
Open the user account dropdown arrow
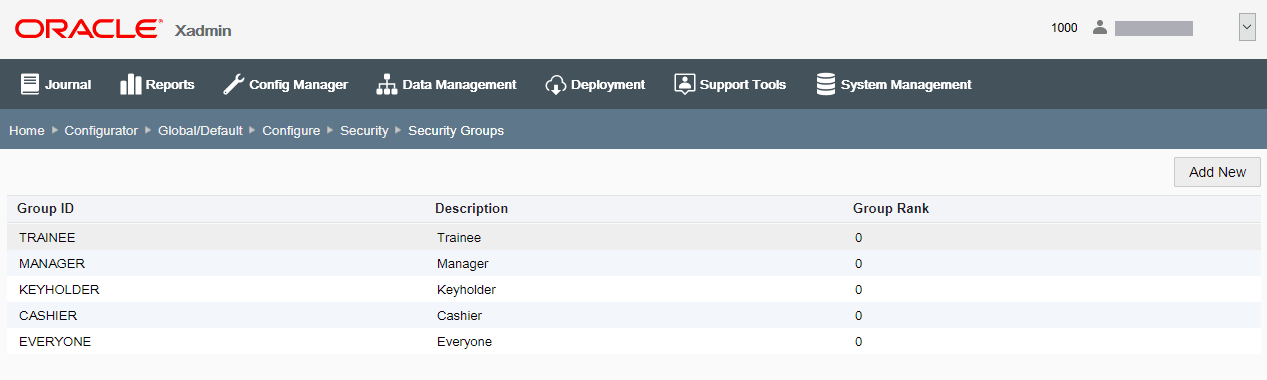click(1247, 28)
